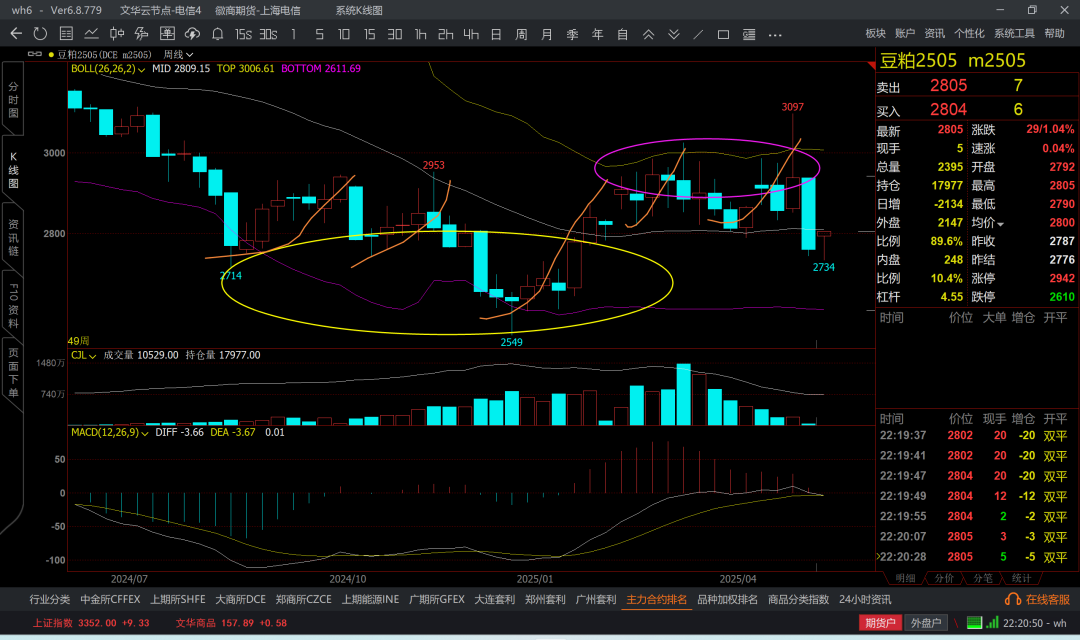Open the 中金所CFFEX bottom tab
The width and height of the screenshot is (1080, 640).
110,600
